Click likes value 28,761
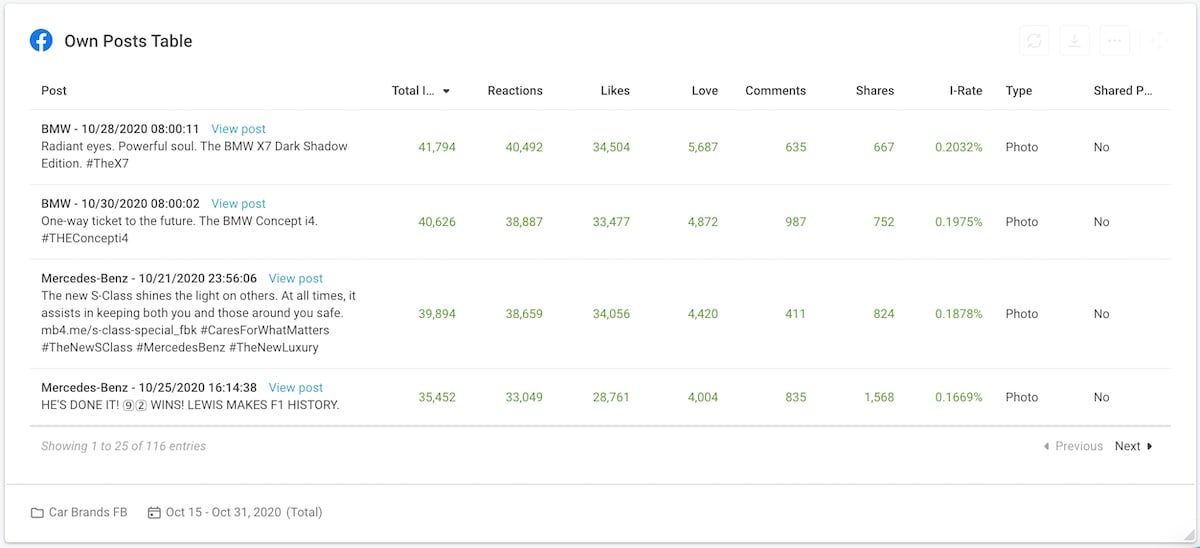This screenshot has width=1200, height=548. (x=611, y=397)
